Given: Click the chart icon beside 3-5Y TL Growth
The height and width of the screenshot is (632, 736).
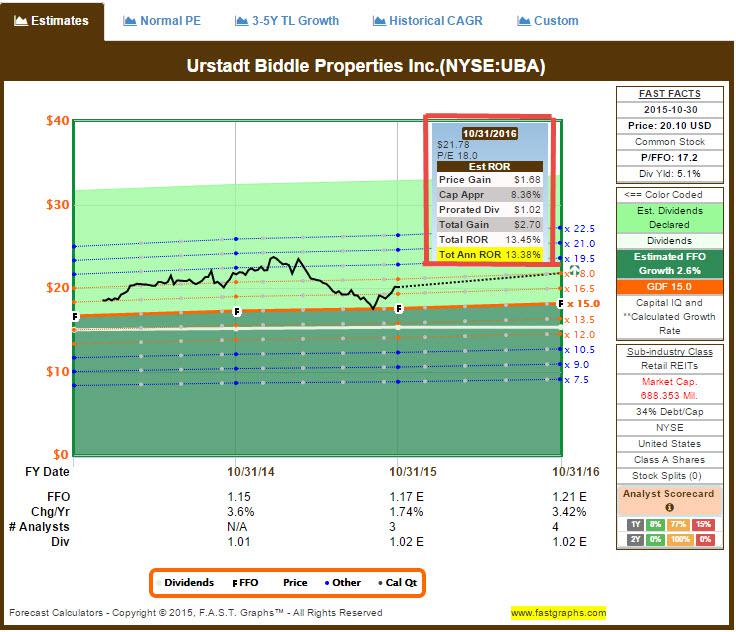Looking at the screenshot, I should point(241,21).
